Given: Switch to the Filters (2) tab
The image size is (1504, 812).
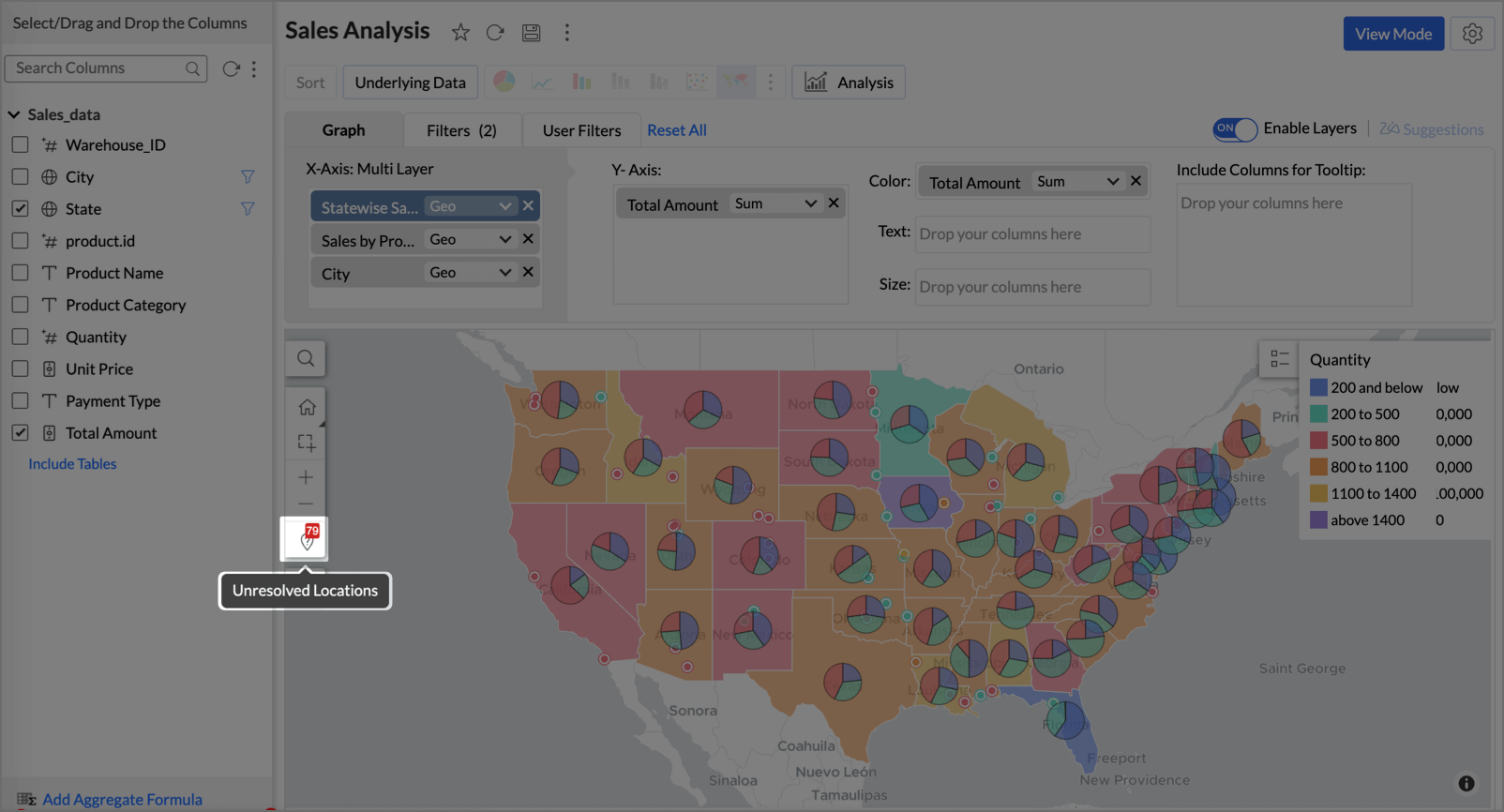Looking at the screenshot, I should 461,130.
